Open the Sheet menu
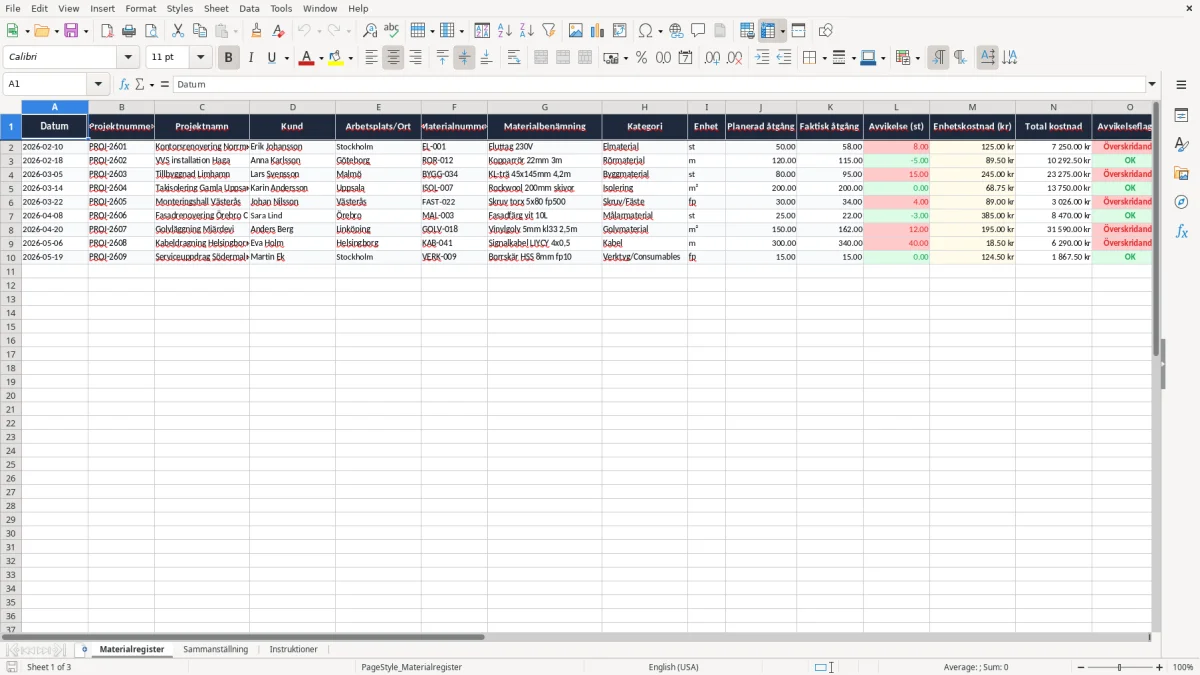The image size is (1200, 675). [216, 8]
